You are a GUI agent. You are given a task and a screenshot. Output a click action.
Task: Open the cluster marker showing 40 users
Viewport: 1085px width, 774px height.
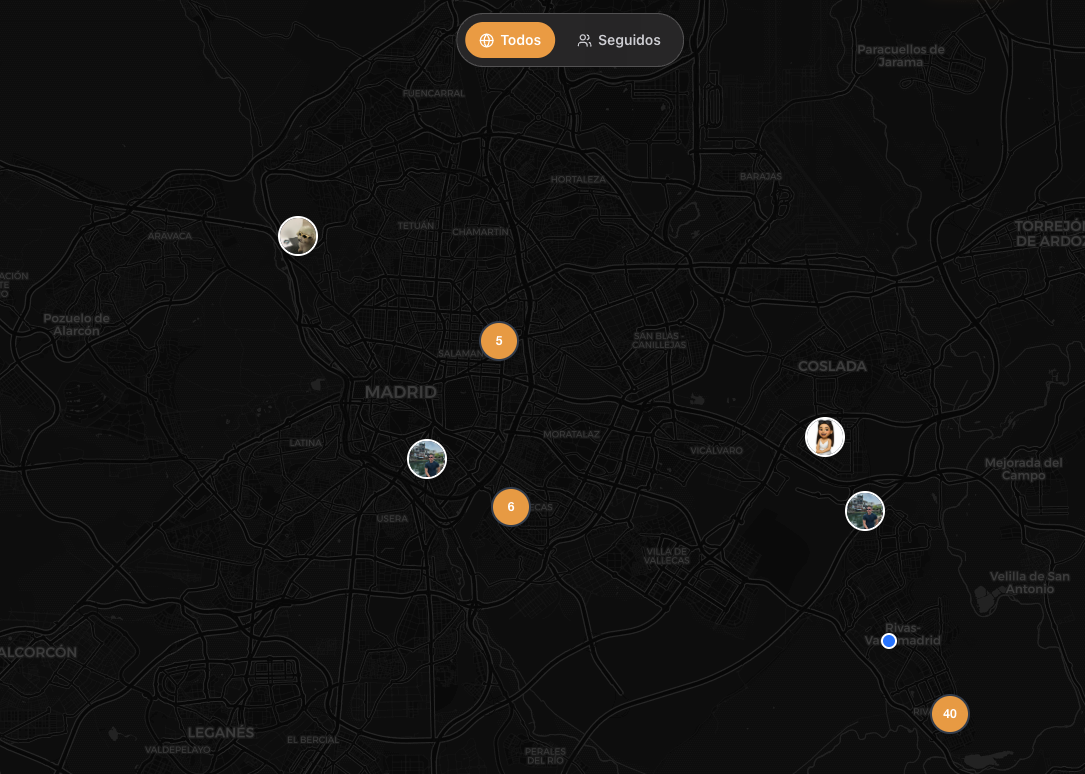click(x=949, y=713)
